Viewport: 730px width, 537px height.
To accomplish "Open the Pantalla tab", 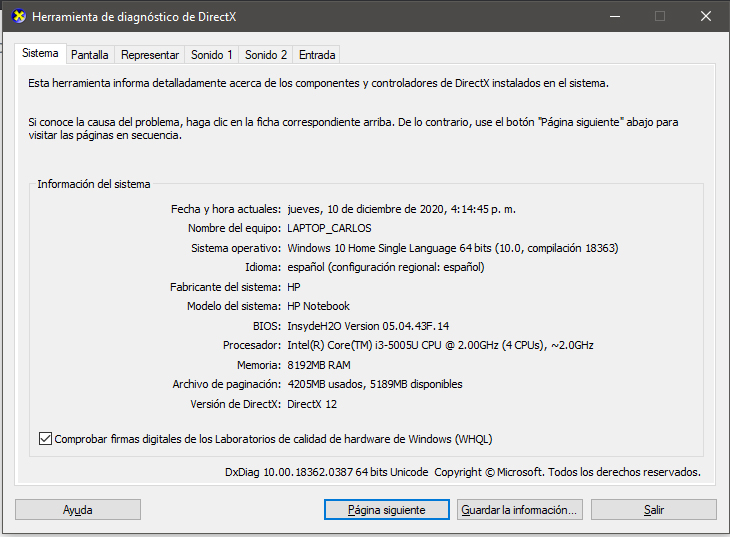I will coord(90,55).
